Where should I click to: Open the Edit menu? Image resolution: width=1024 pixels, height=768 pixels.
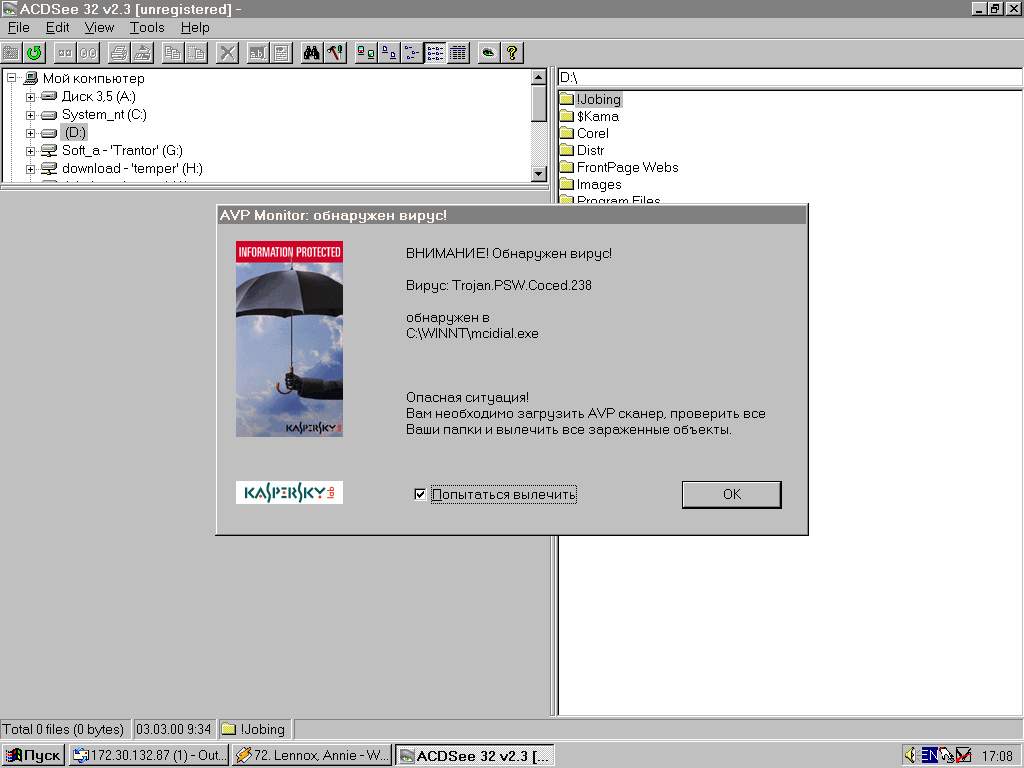click(x=57, y=27)
